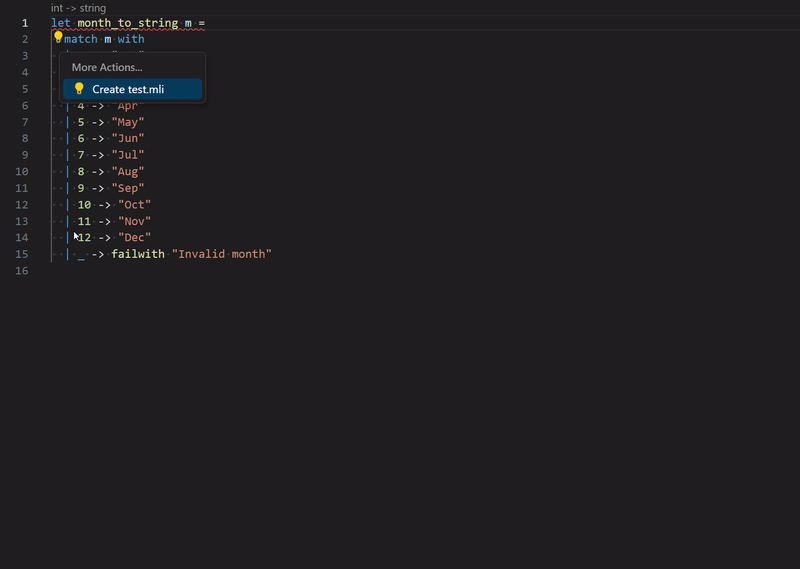Click the quick-fix lightbulb beside match

click(58, 38)
